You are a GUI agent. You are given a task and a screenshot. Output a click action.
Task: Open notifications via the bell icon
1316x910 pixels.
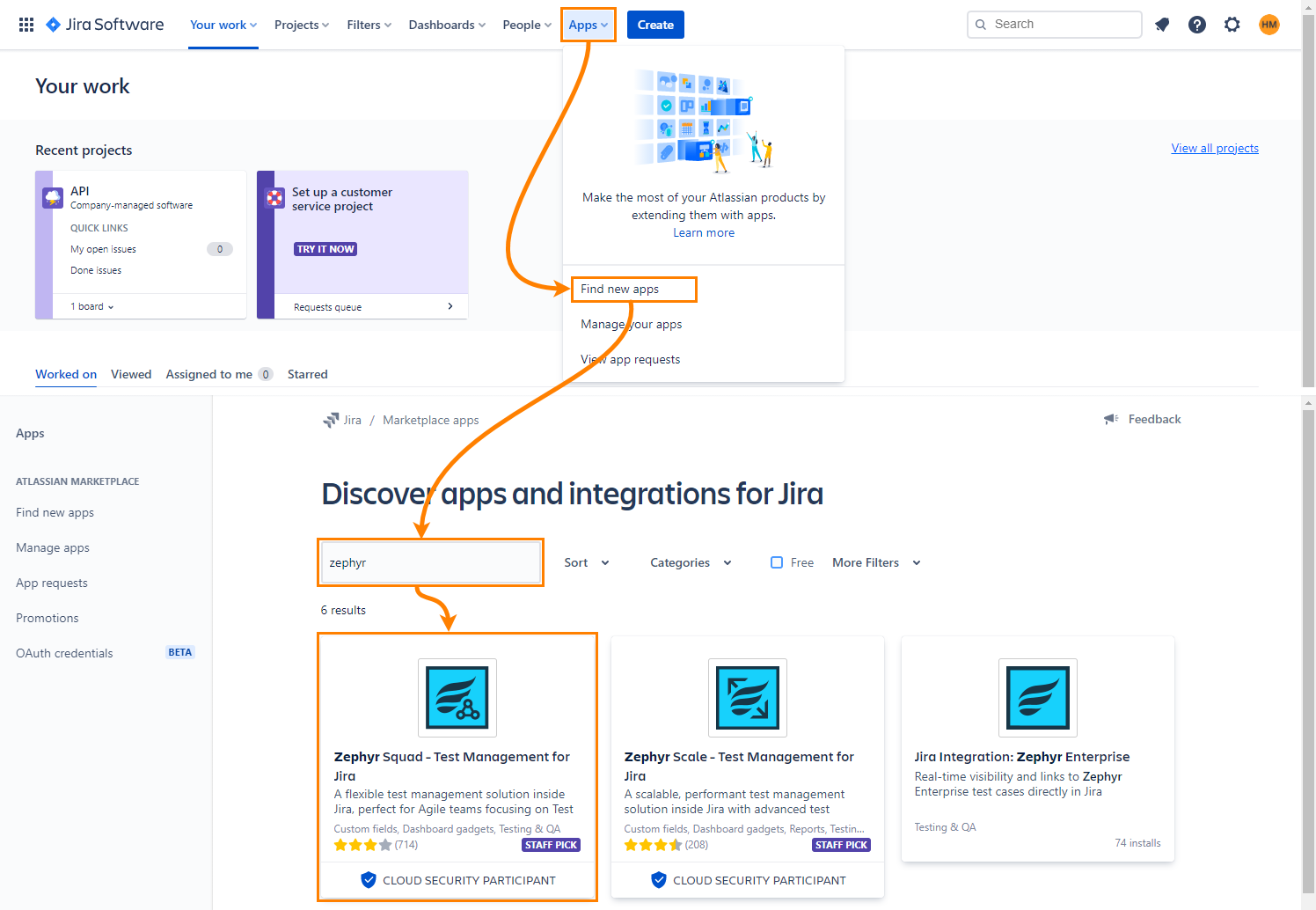1162,25
